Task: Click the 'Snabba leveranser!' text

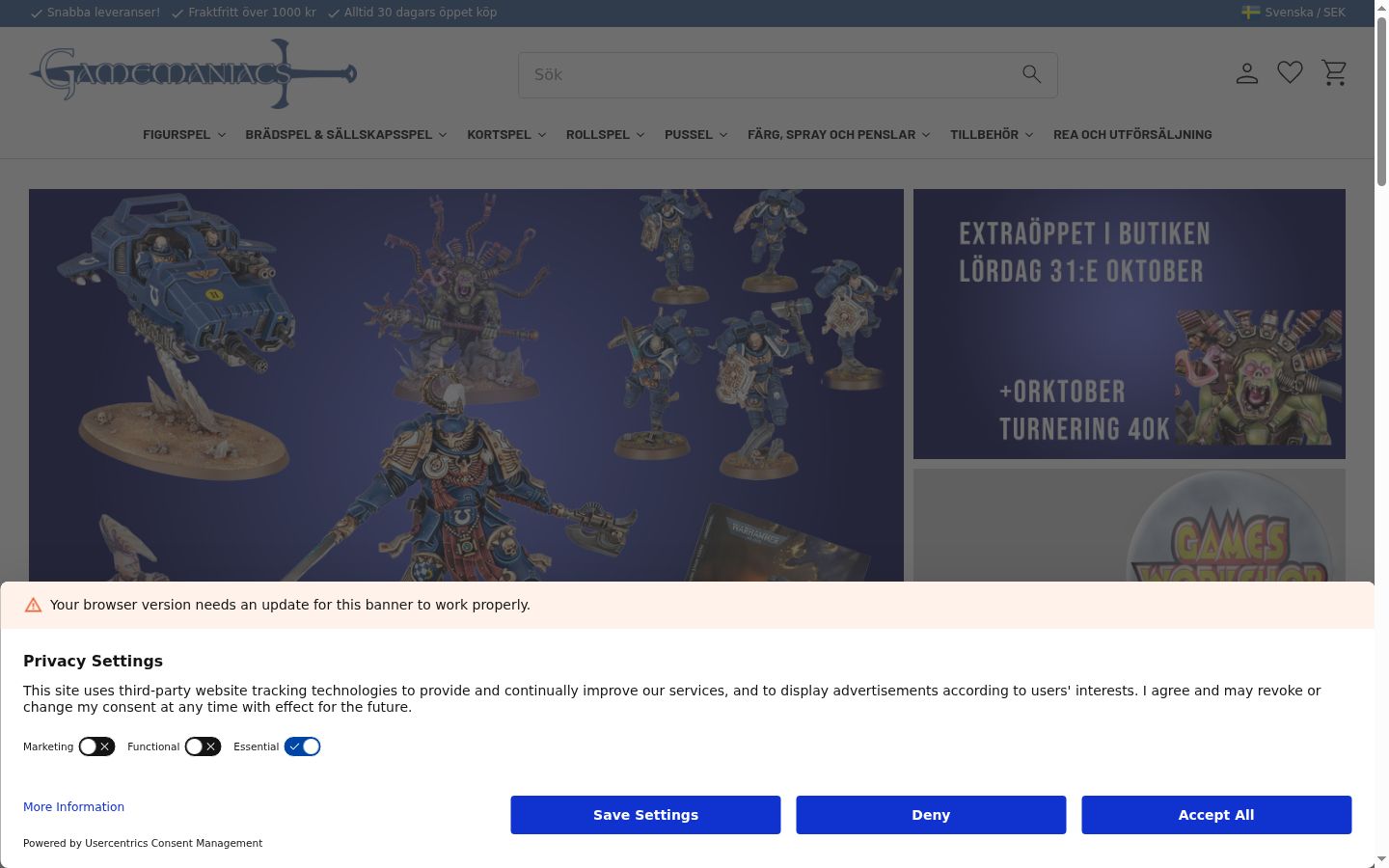Action: [103, 13]
